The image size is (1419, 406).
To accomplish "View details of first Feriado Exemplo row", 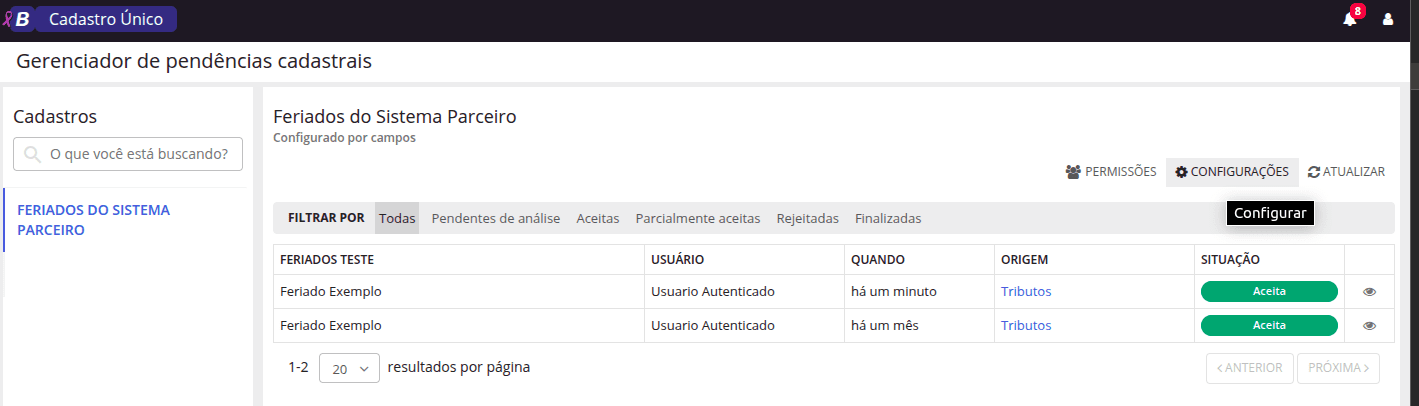I will click(x=1369, y=292).
